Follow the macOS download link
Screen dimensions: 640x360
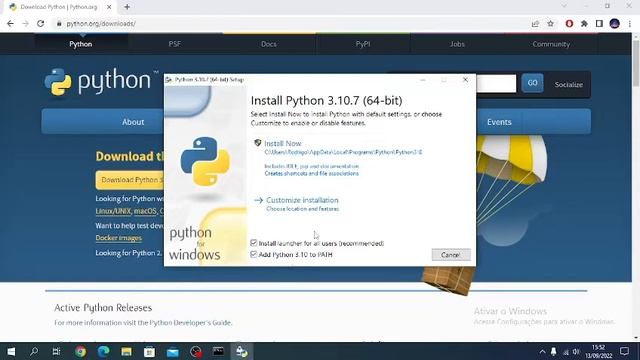click(145, 211)
